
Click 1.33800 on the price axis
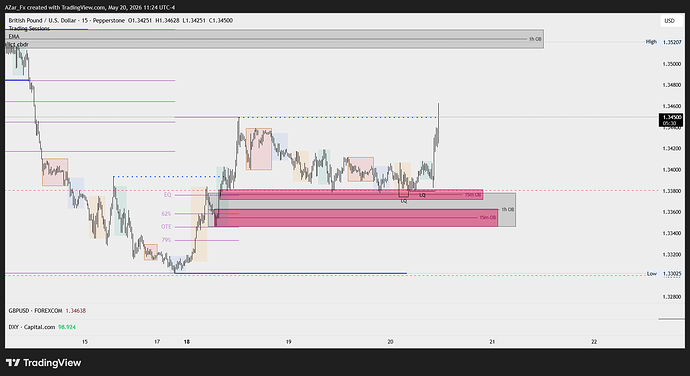tap(672, 191)
